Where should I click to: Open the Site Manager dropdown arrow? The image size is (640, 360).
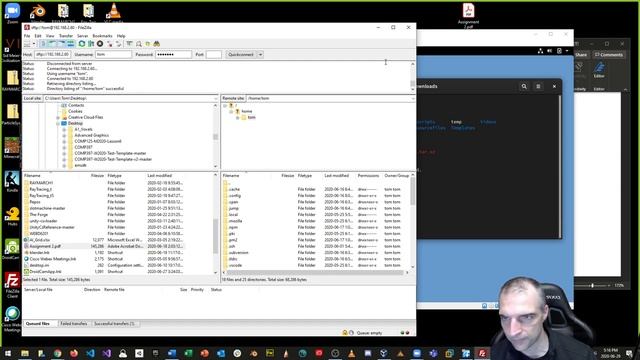pyautogui.click(x=34, y=44)
